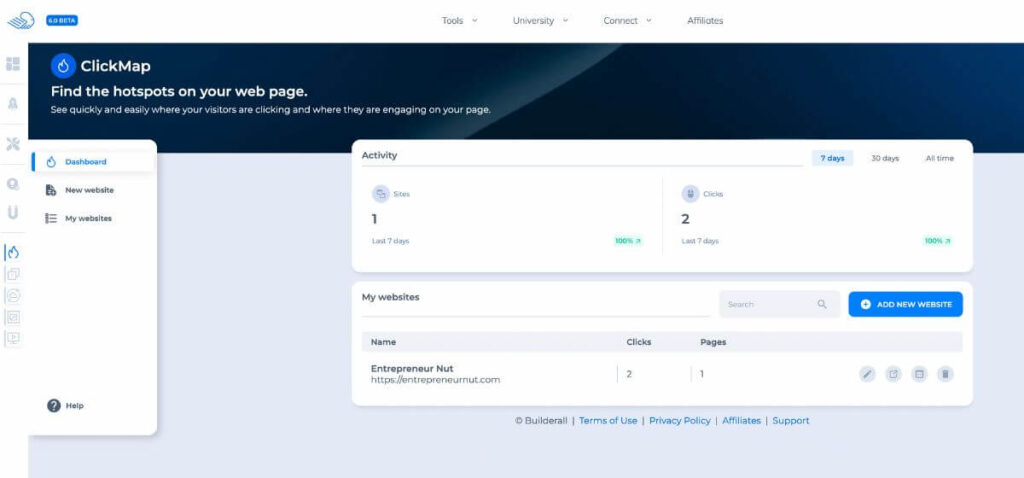
Task: Select My websites in the sidebar
Action: tap(88, 218)
